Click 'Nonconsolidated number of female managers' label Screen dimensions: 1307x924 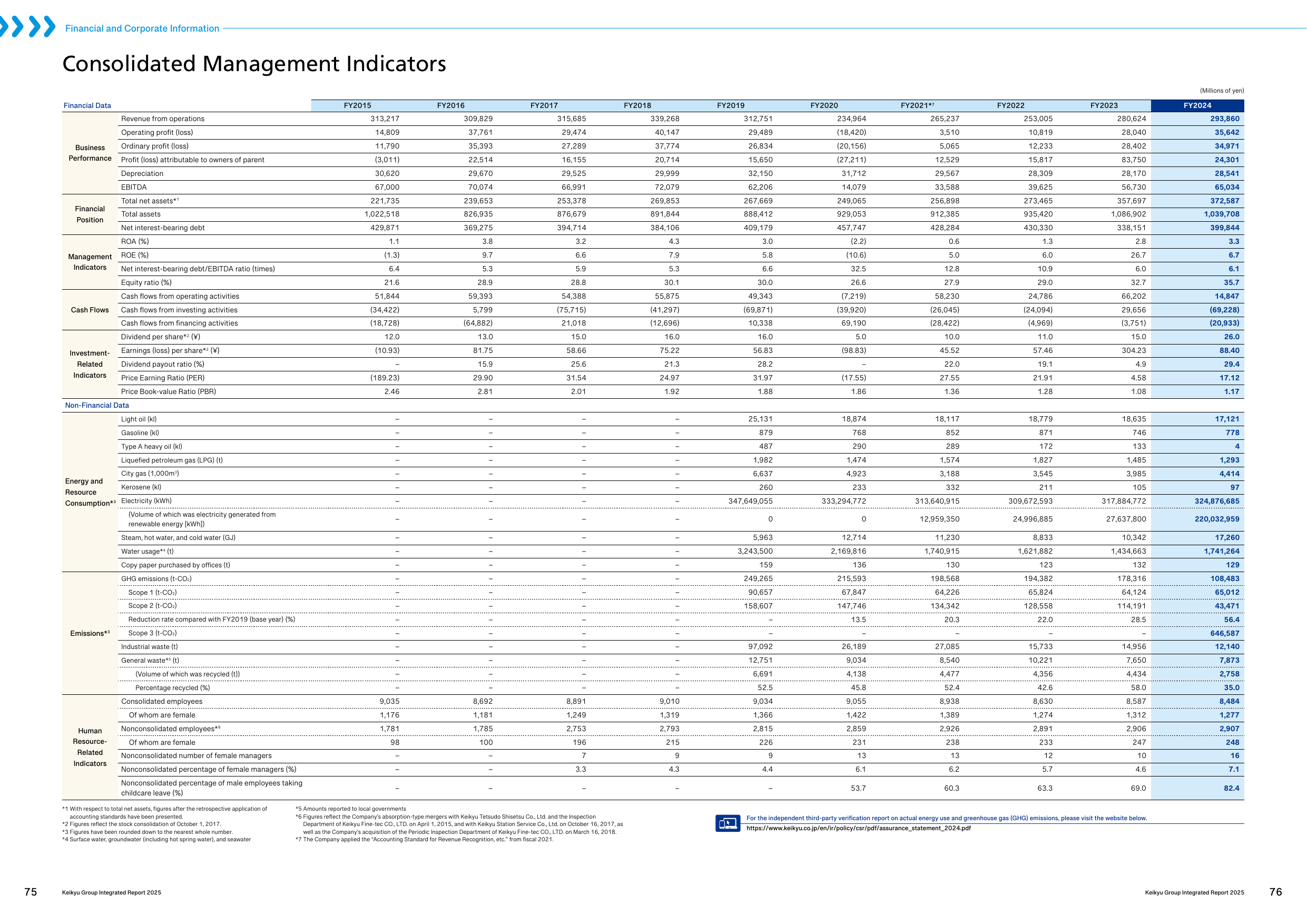[x=196, y=755]
